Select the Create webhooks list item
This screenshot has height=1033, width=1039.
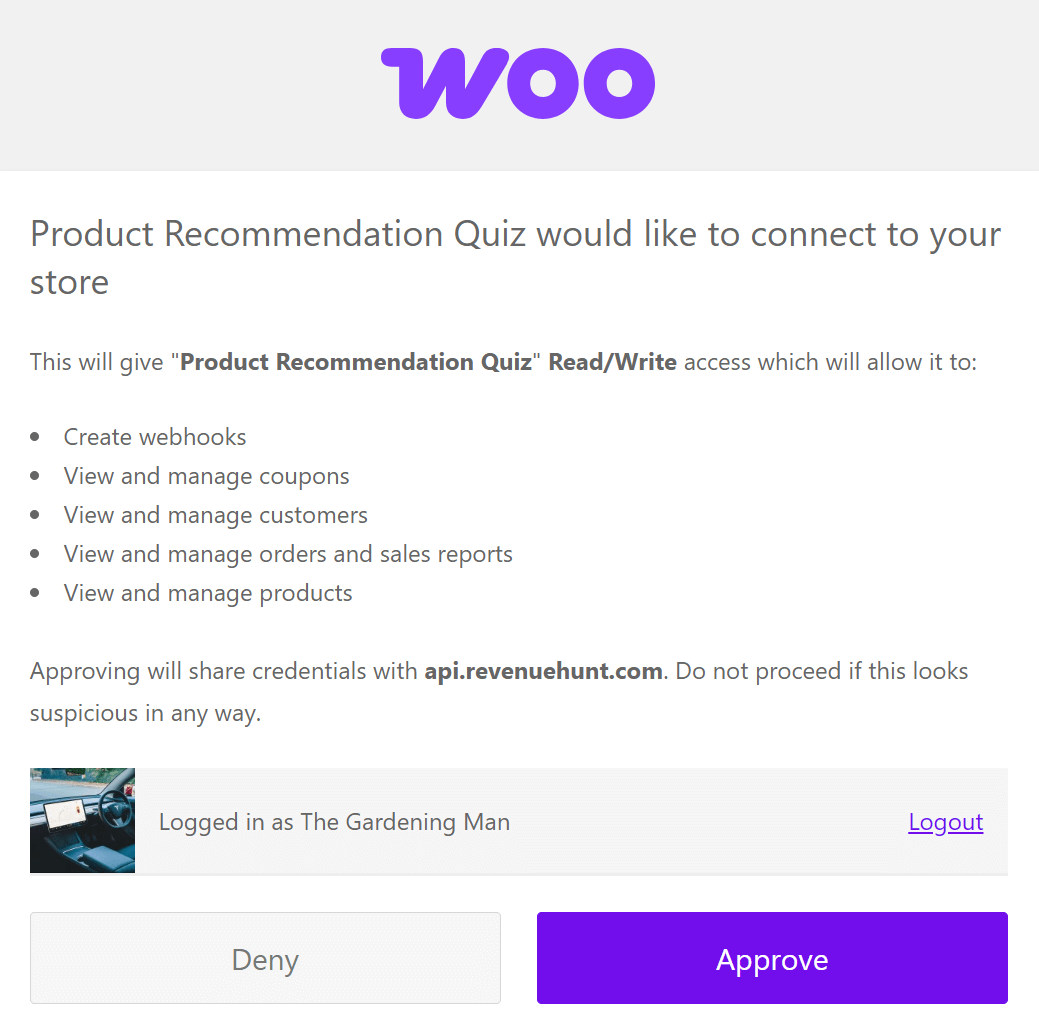click(x=155, y=436)
